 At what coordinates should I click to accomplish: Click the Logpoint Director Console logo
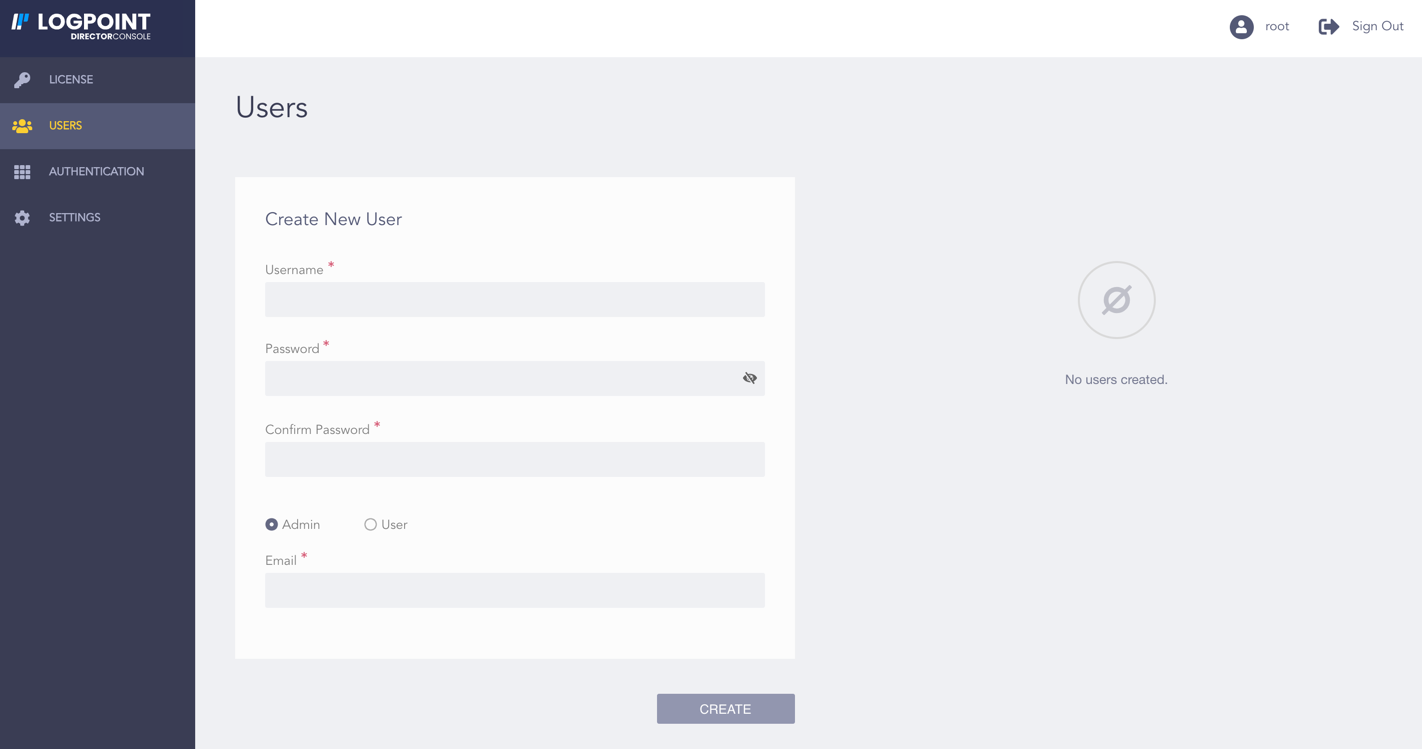pos(81,26)
